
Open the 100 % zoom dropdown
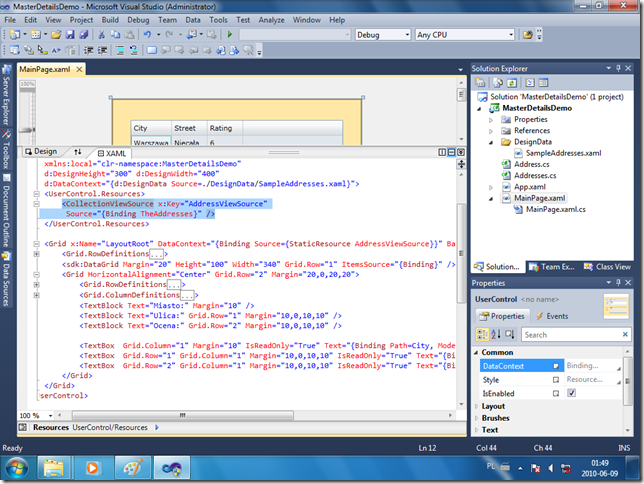[50, 416]
